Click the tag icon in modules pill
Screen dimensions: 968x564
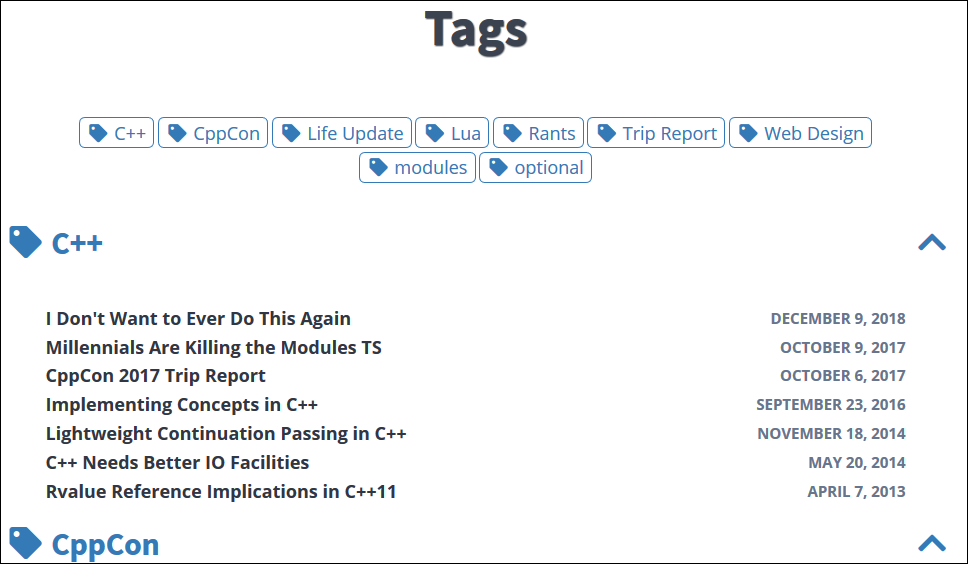click(x=378, y=167)
